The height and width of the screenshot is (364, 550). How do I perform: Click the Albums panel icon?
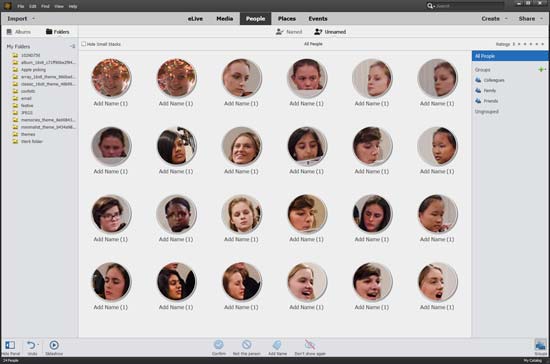click(x=9, y=32)
